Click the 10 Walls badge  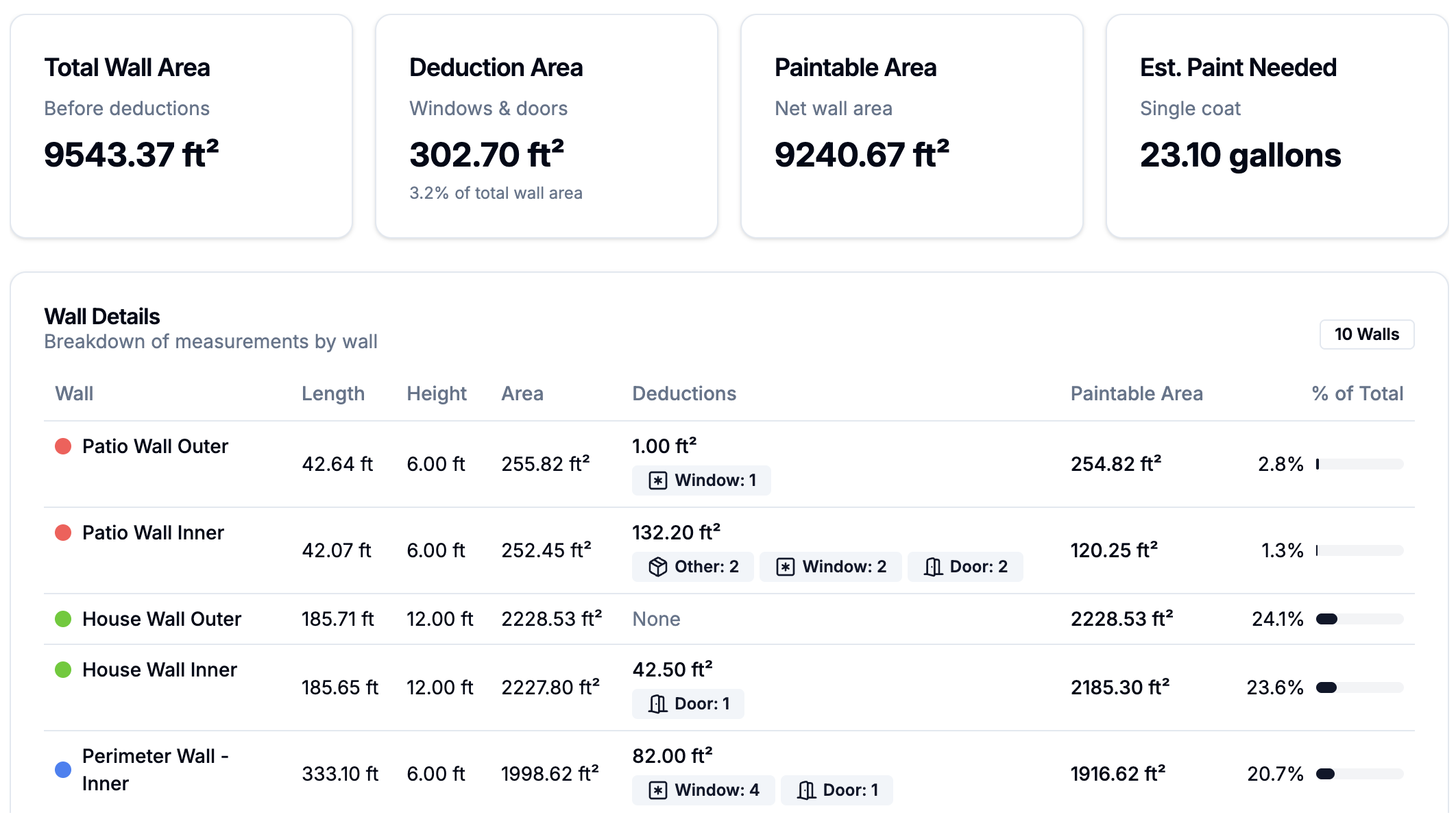pos(1366,334)
